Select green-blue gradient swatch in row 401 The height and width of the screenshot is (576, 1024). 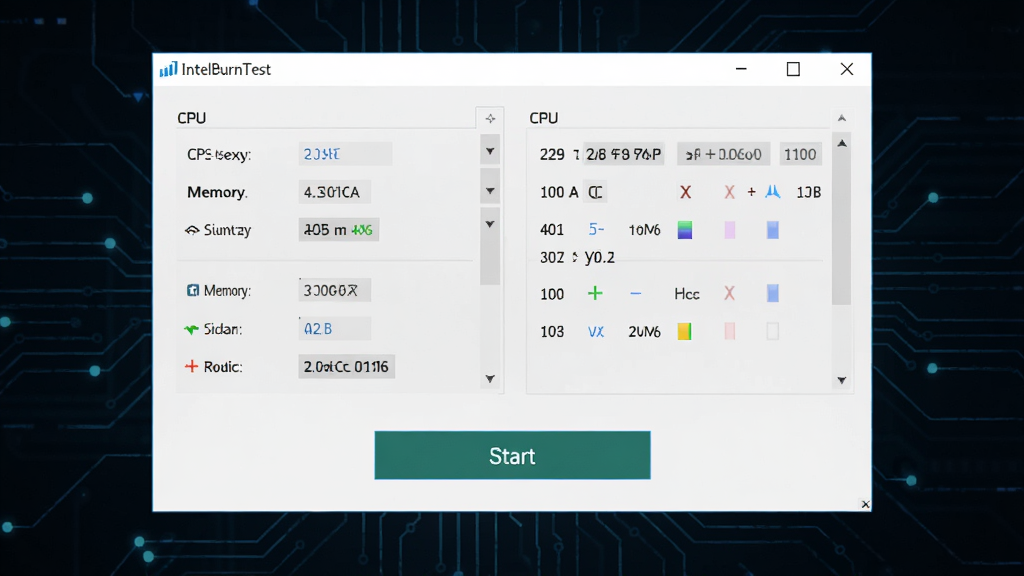685,230
